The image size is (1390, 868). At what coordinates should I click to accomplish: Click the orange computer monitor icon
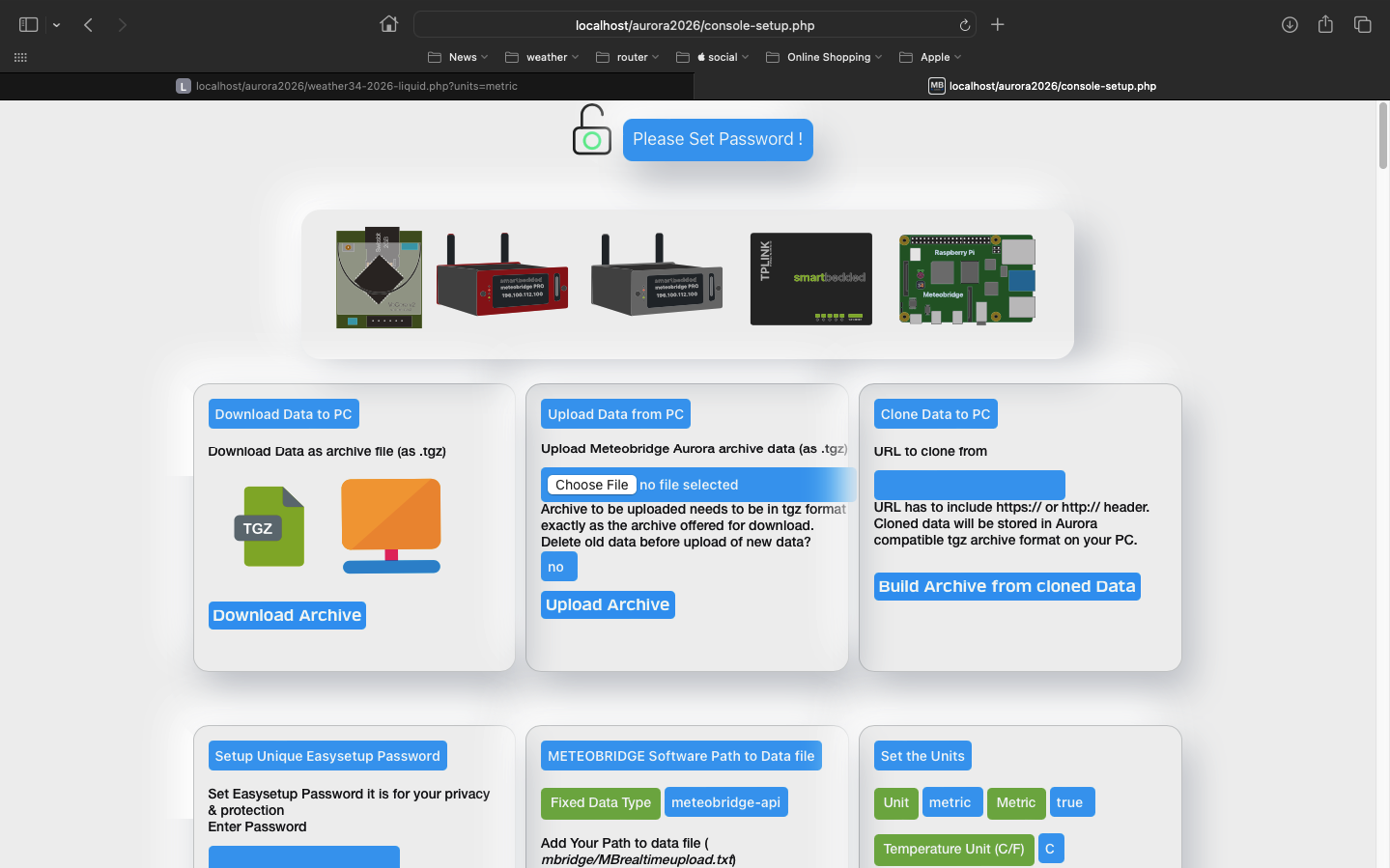391,525
